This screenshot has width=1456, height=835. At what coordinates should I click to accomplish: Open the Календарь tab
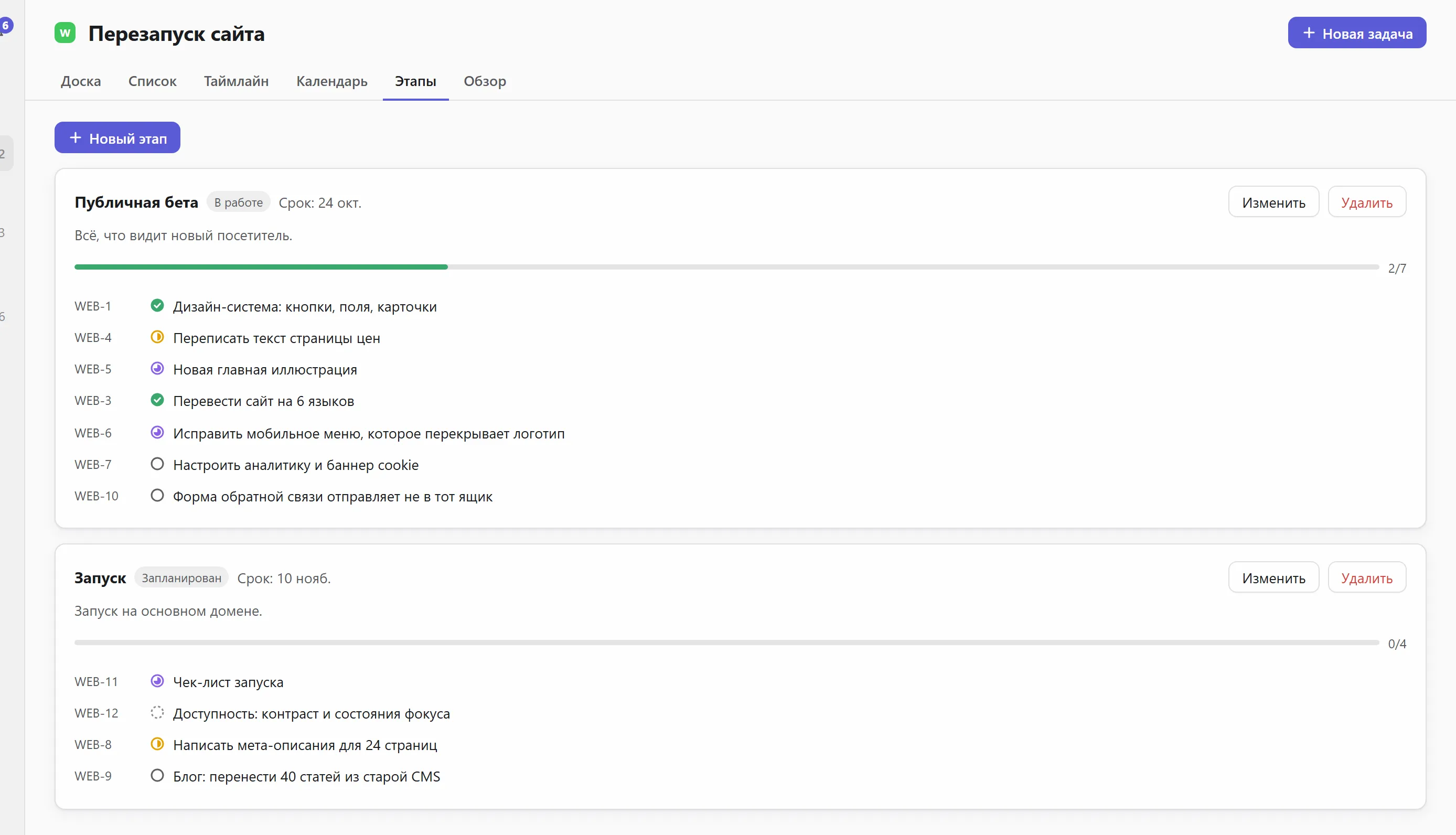[332, 81]
